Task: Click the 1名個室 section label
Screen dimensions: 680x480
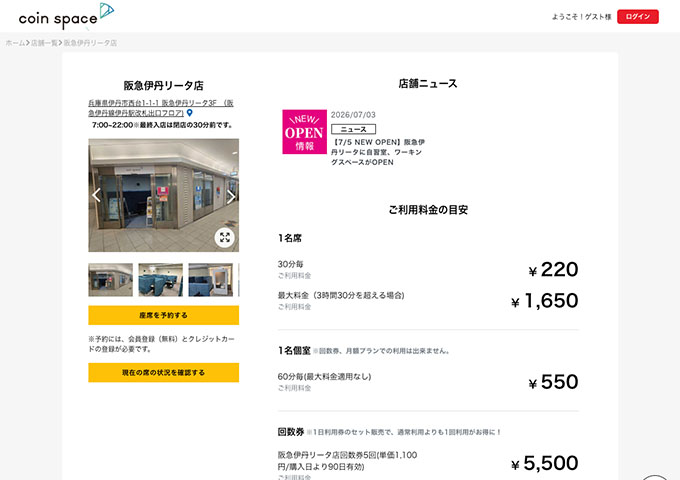Action: (x=294, y=350)
